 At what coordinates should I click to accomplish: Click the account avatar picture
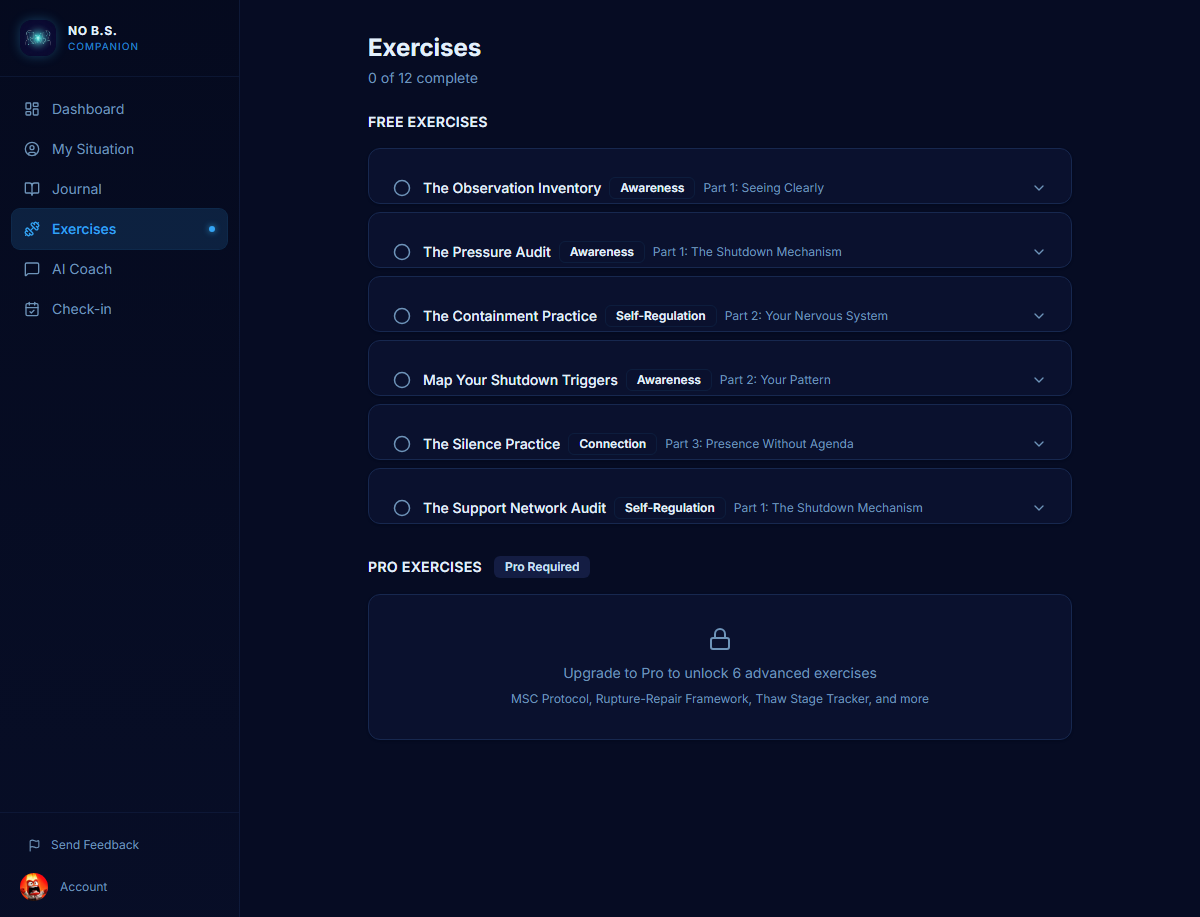click(x=34, y=887)
